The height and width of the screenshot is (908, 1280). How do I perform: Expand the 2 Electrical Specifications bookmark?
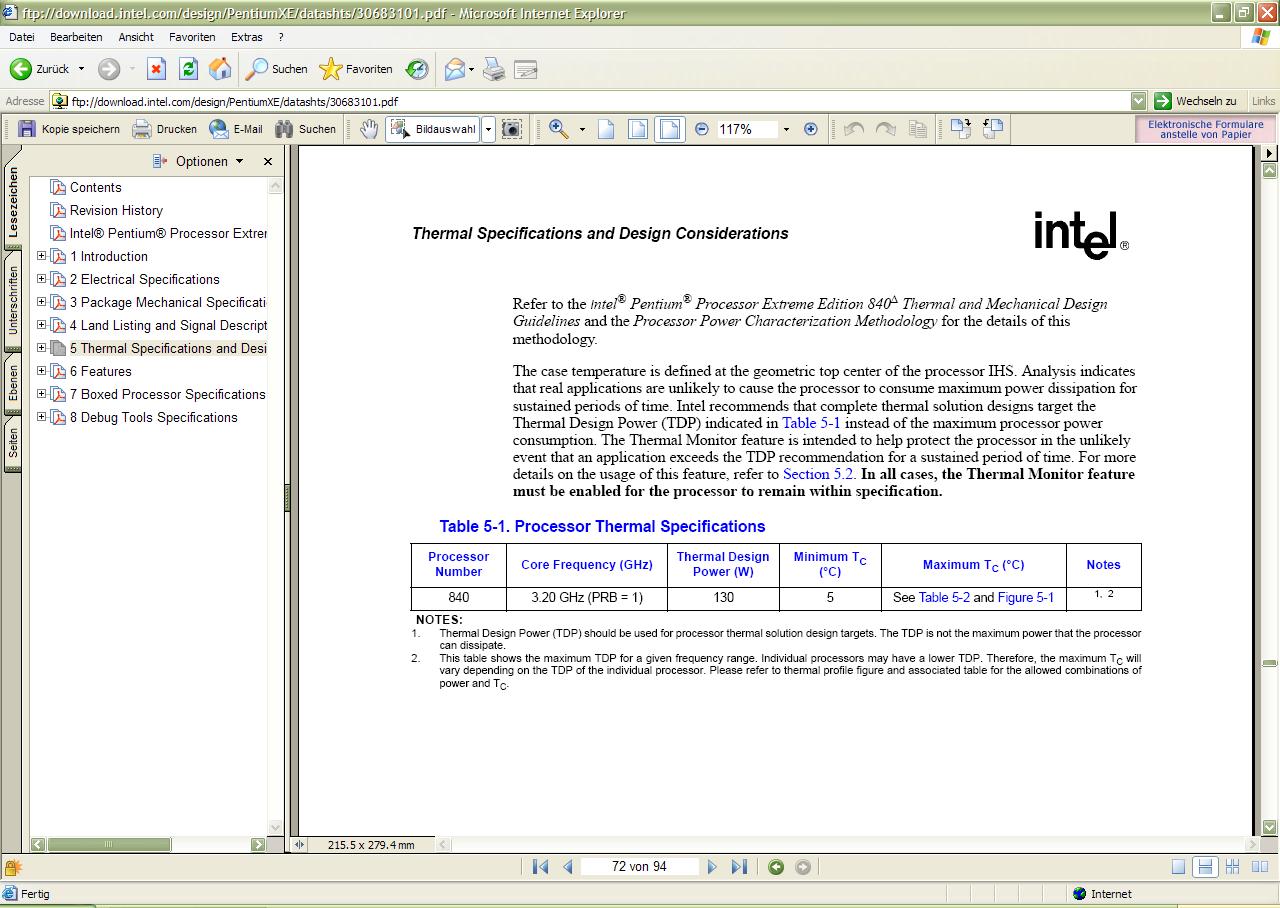pos(41,279)
